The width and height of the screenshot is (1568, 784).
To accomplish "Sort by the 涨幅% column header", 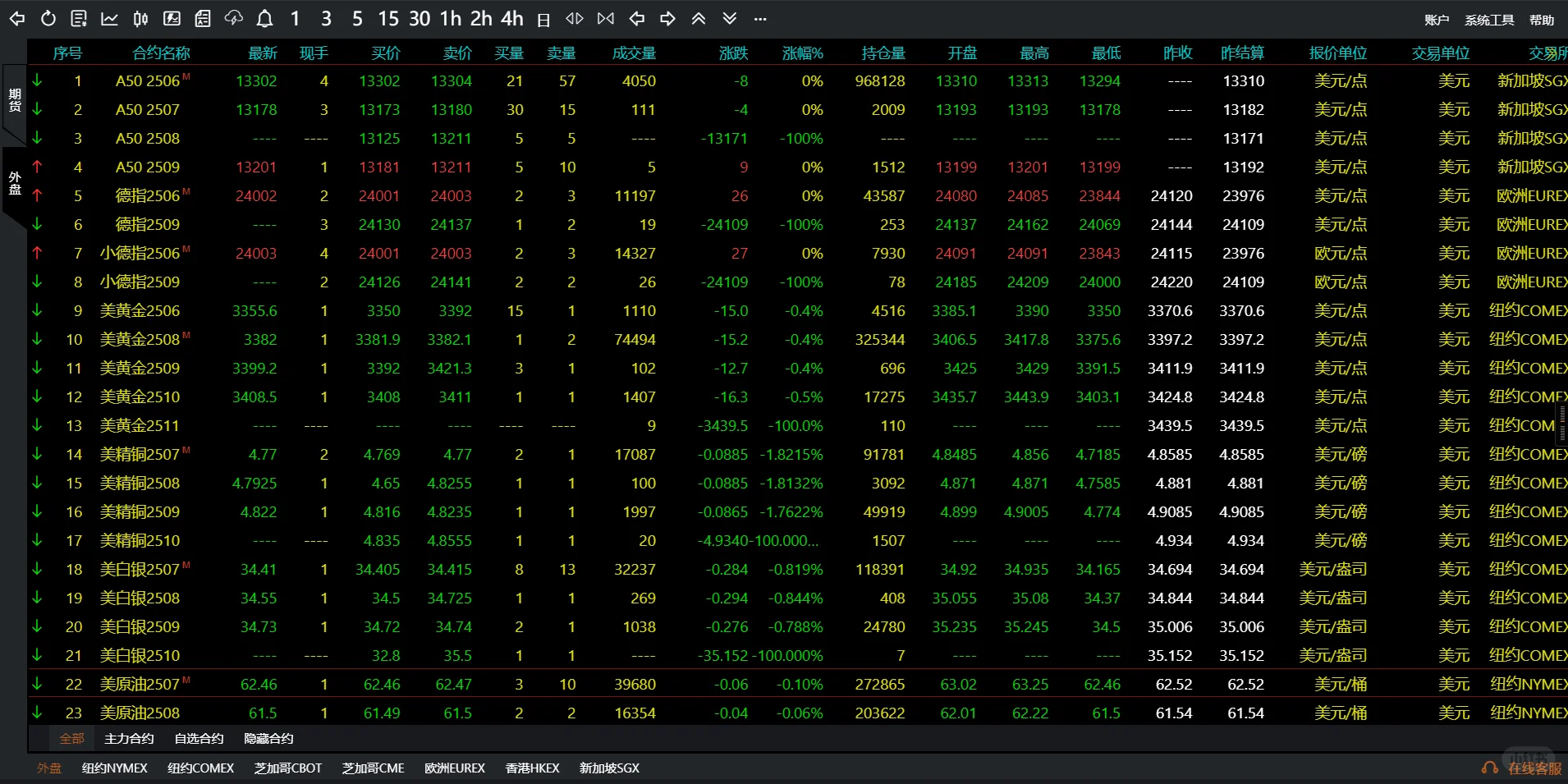I will 802,53.
